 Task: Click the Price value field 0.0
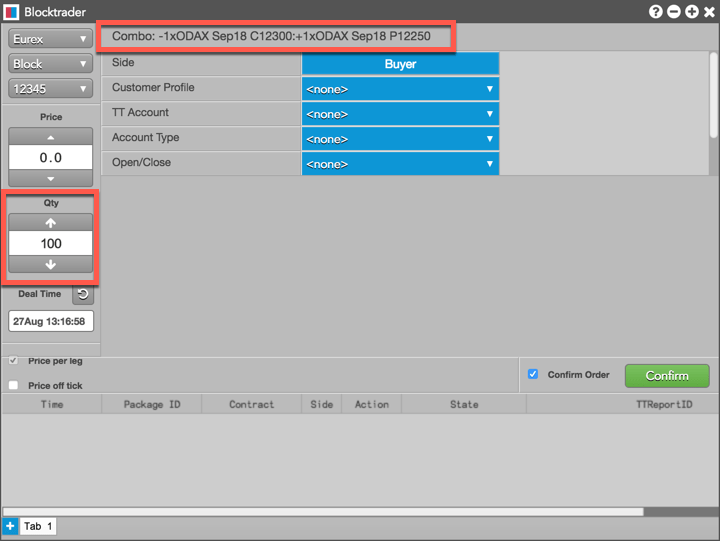51,158
